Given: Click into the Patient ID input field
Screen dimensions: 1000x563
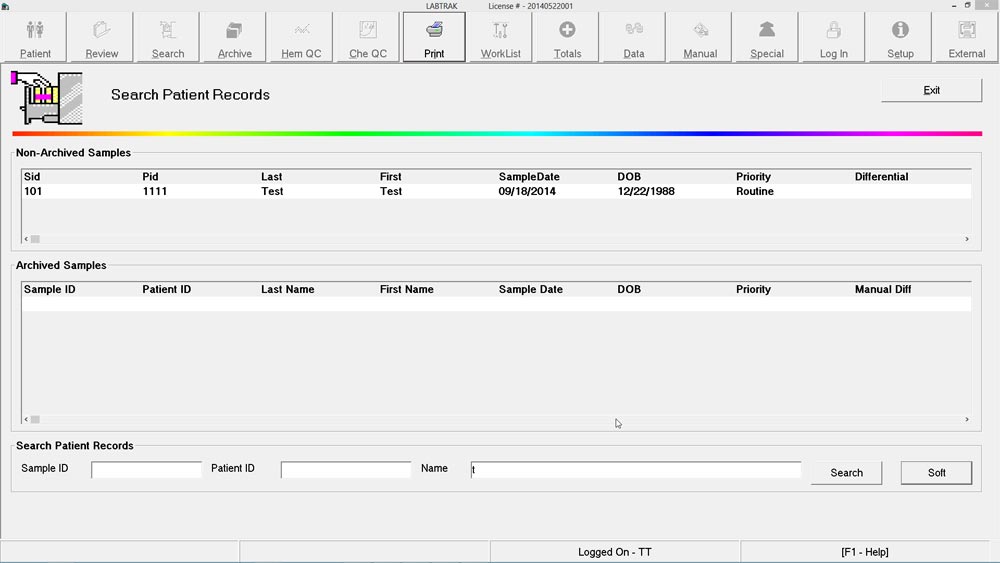Looking at the screenshot, I should tap(346, 470).
